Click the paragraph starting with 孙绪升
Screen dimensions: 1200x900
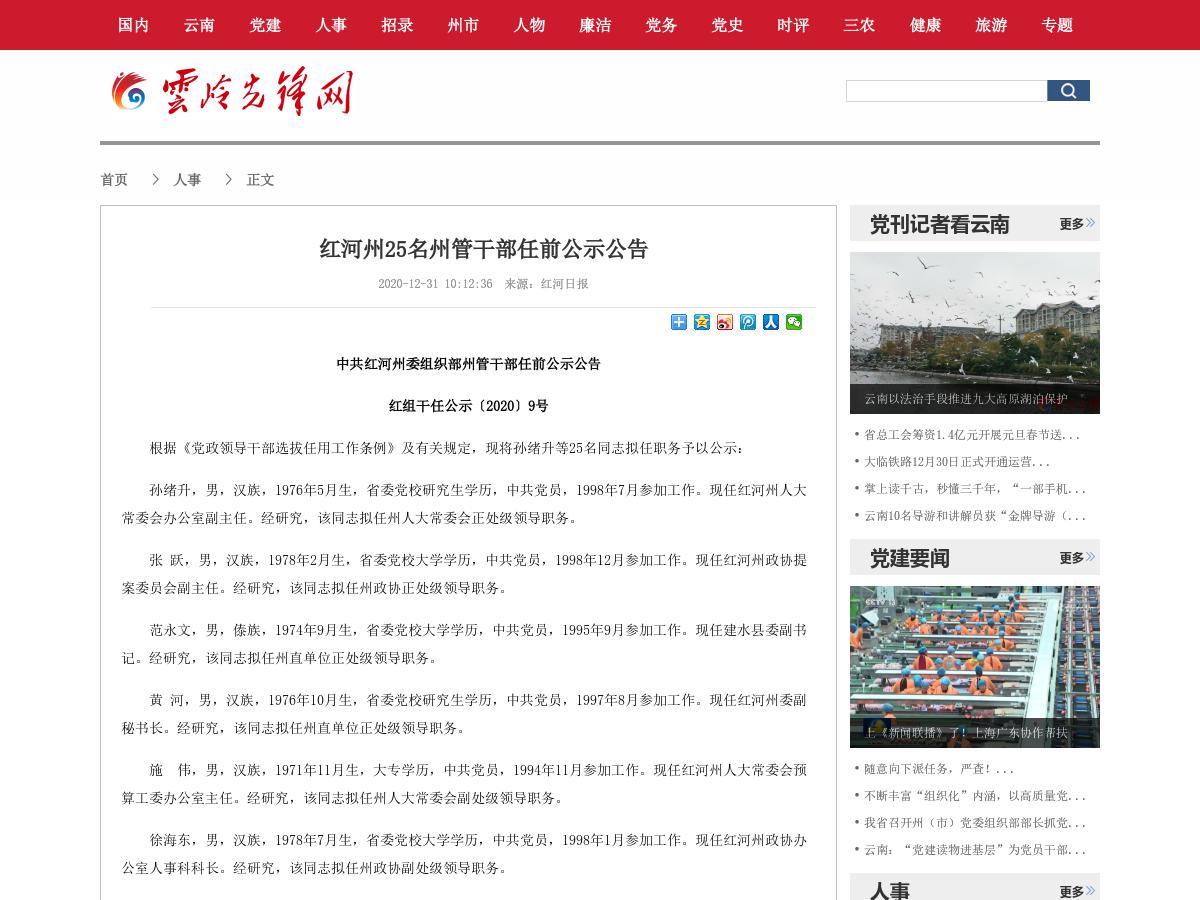coord(464,504)
